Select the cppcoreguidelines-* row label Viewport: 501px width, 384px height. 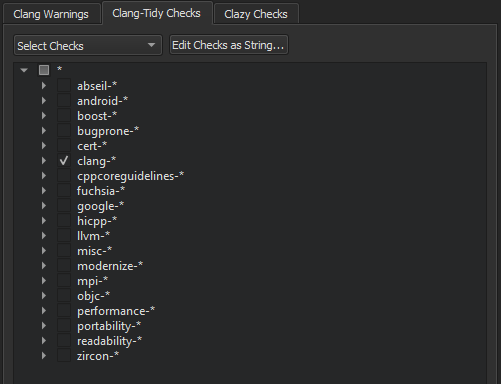[130, 176]
